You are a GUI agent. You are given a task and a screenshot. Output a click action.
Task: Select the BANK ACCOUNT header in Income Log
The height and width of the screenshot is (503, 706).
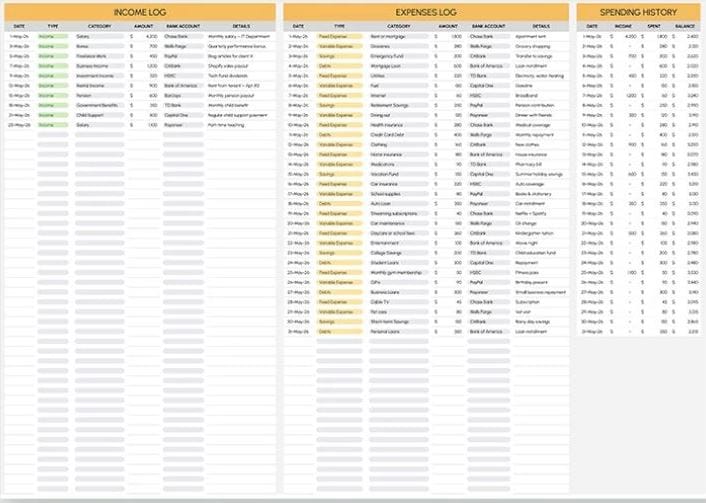point(183,26)
